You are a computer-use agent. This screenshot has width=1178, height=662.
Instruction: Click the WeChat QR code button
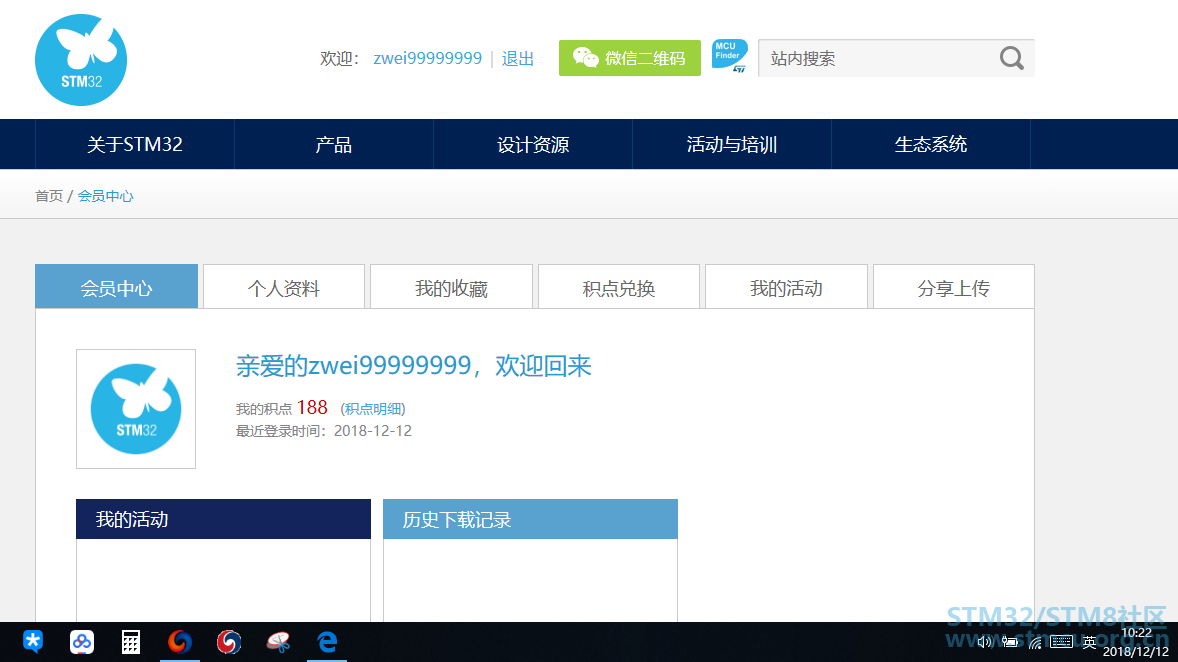pos(630,58)
